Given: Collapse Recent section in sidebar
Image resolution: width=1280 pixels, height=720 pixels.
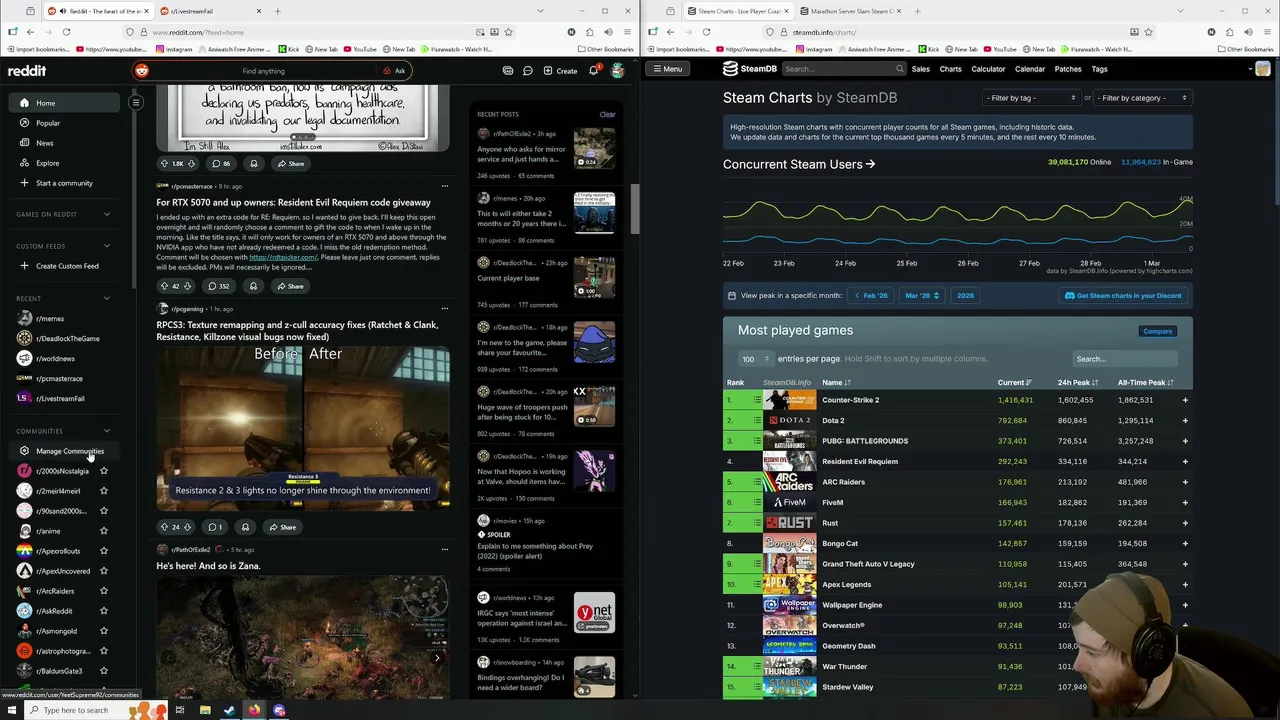Looking at the screenshot, I should click(107, 298).
